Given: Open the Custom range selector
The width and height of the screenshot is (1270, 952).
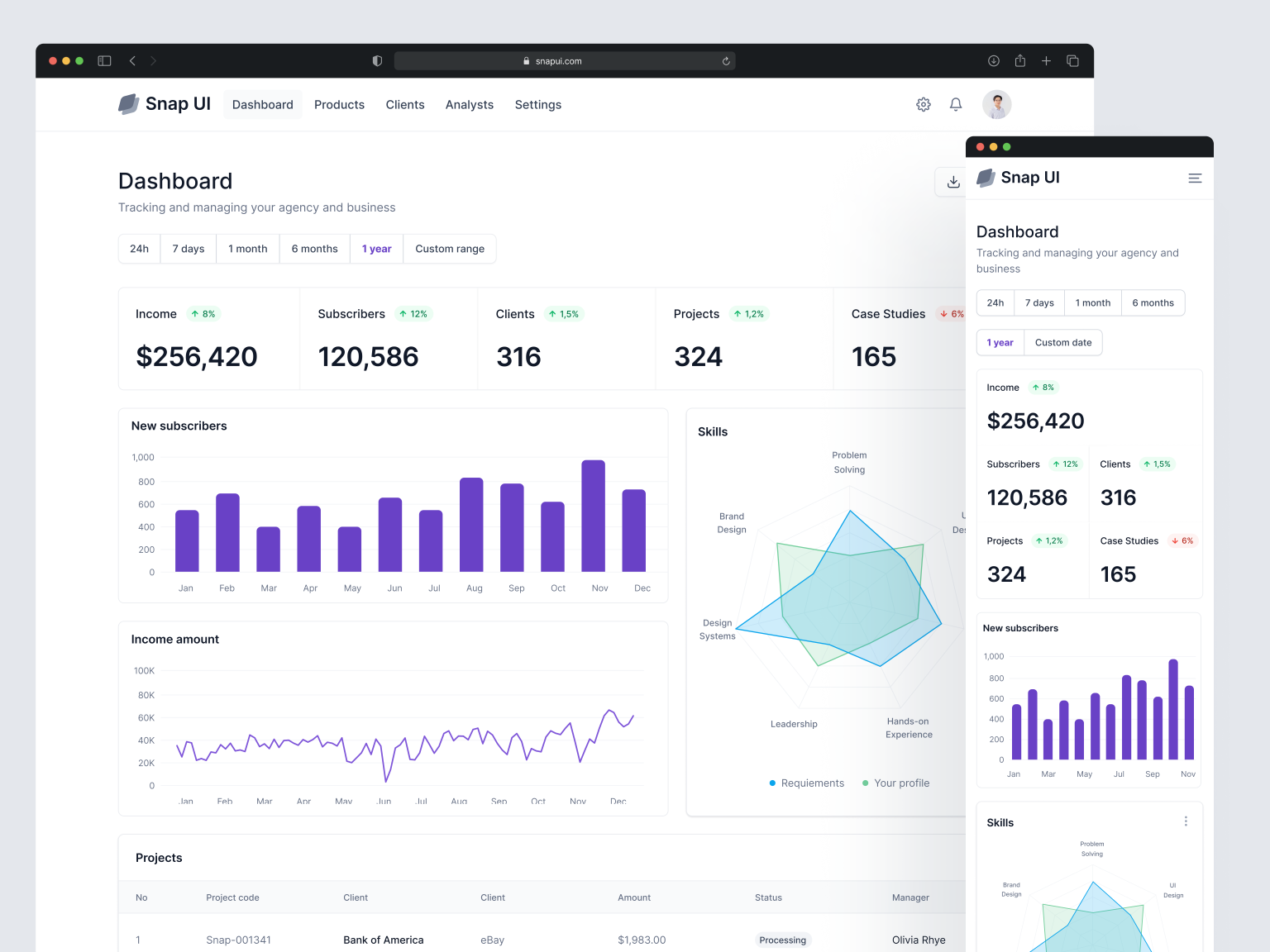Looking at the screenshot, I should pyautogui.click(x=449, y=248).
